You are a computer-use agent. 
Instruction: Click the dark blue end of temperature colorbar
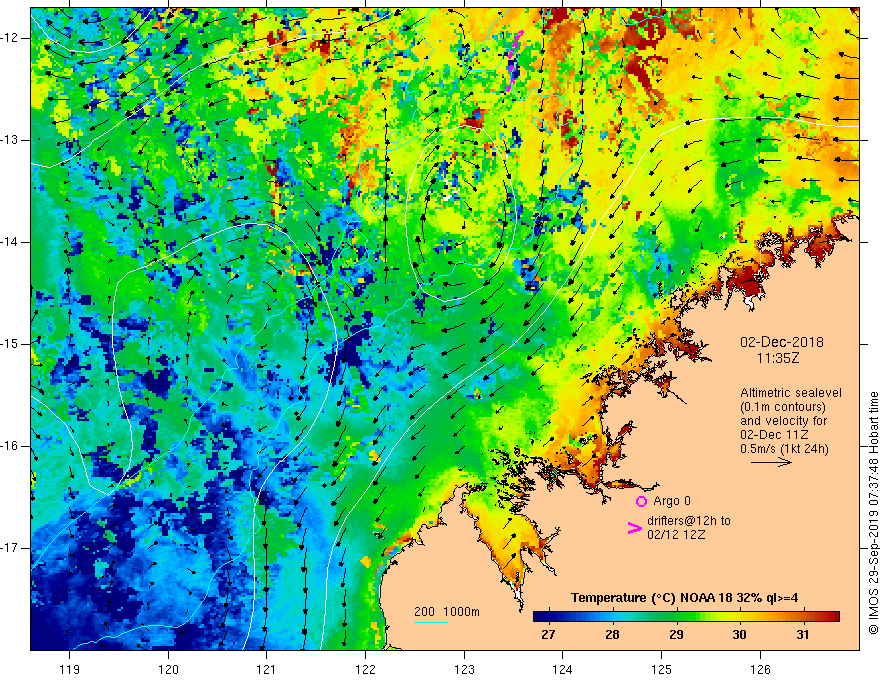[x=539, y=617]
